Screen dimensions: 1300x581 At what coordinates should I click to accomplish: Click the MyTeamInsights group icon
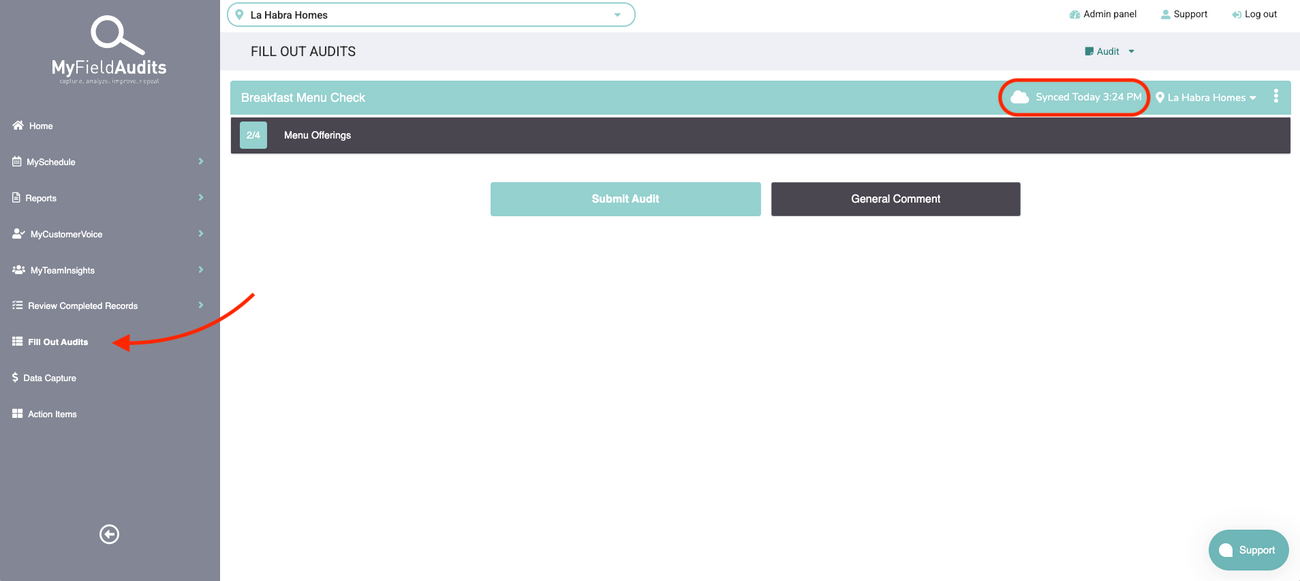point(19,270)
